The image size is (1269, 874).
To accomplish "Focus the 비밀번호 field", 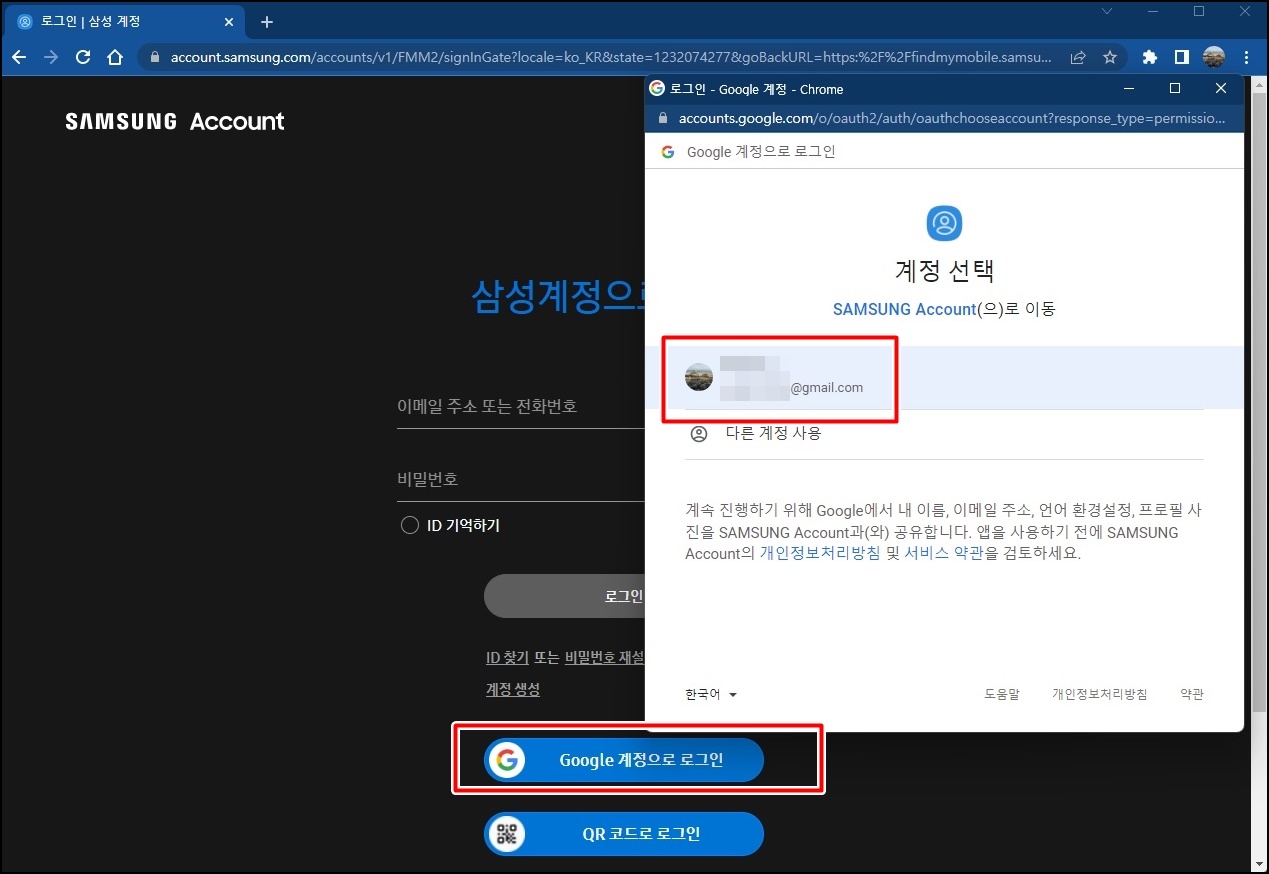I will click(x=521, y=479).
